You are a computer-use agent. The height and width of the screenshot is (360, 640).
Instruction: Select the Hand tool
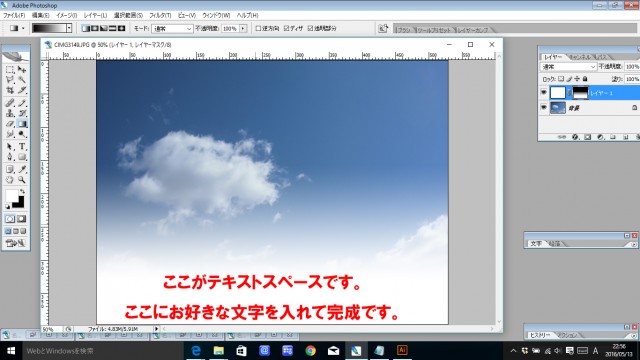click(10, 180)
